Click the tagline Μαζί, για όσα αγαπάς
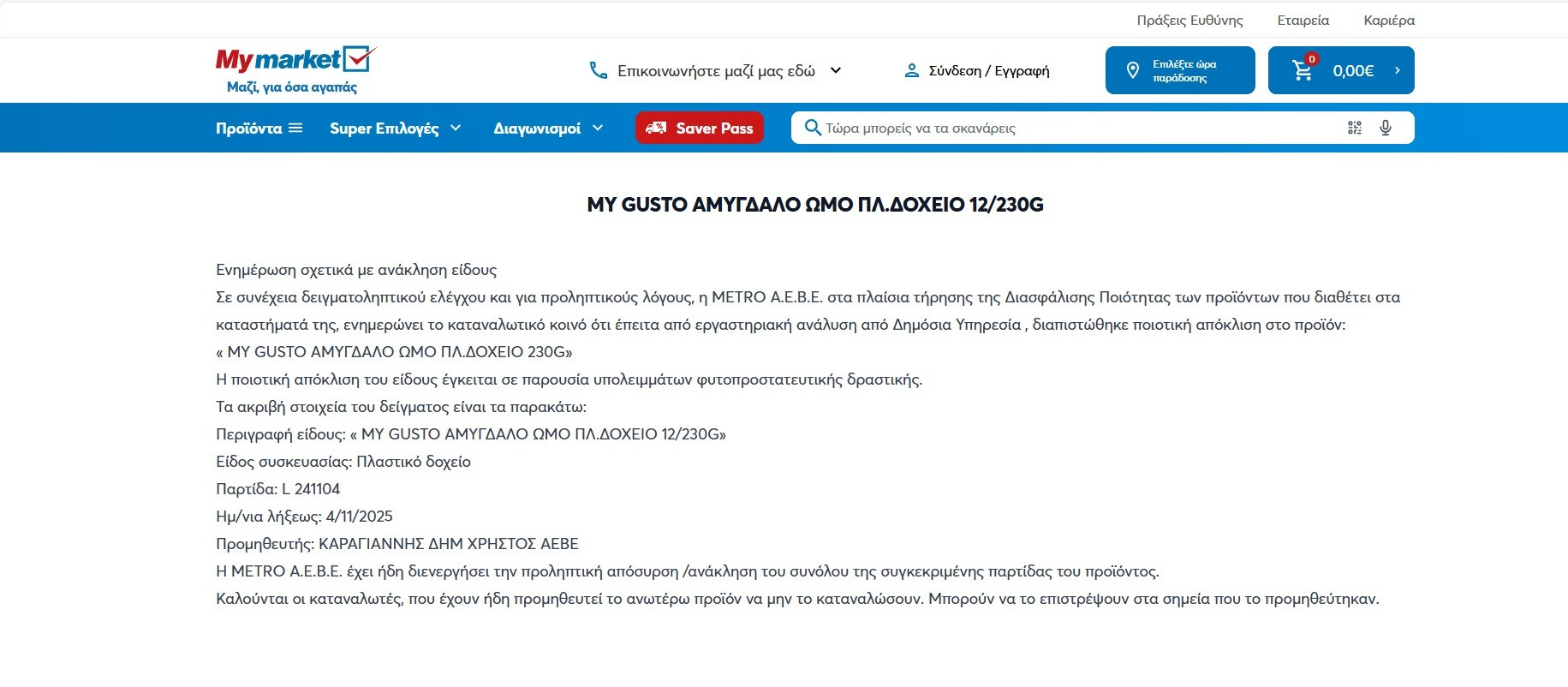Screen dimensions: 1568x687 292,87
